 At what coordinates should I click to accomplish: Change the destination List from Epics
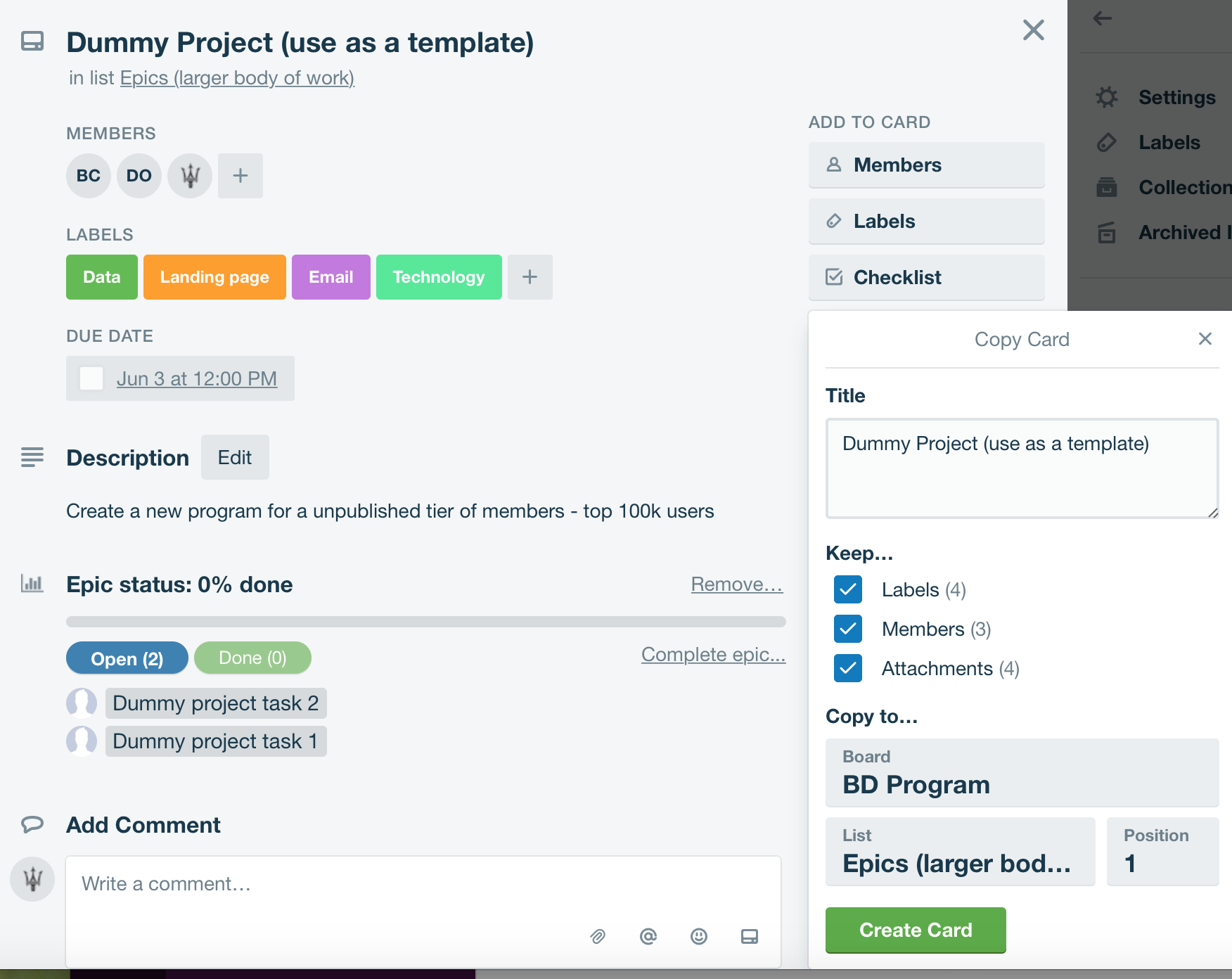(960, 852)
